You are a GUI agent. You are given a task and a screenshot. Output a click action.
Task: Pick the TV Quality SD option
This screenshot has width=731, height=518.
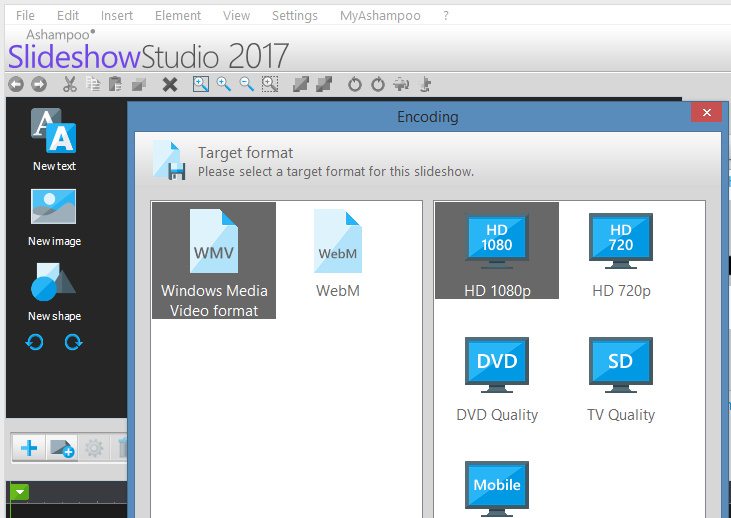click(621, 379)
